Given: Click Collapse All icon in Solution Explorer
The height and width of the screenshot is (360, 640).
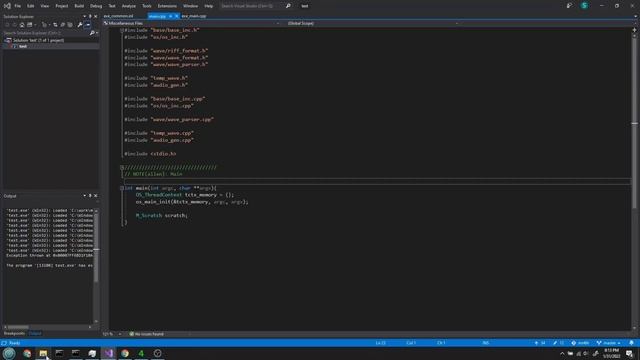Looking at the screenshot, I should (70, 25).
